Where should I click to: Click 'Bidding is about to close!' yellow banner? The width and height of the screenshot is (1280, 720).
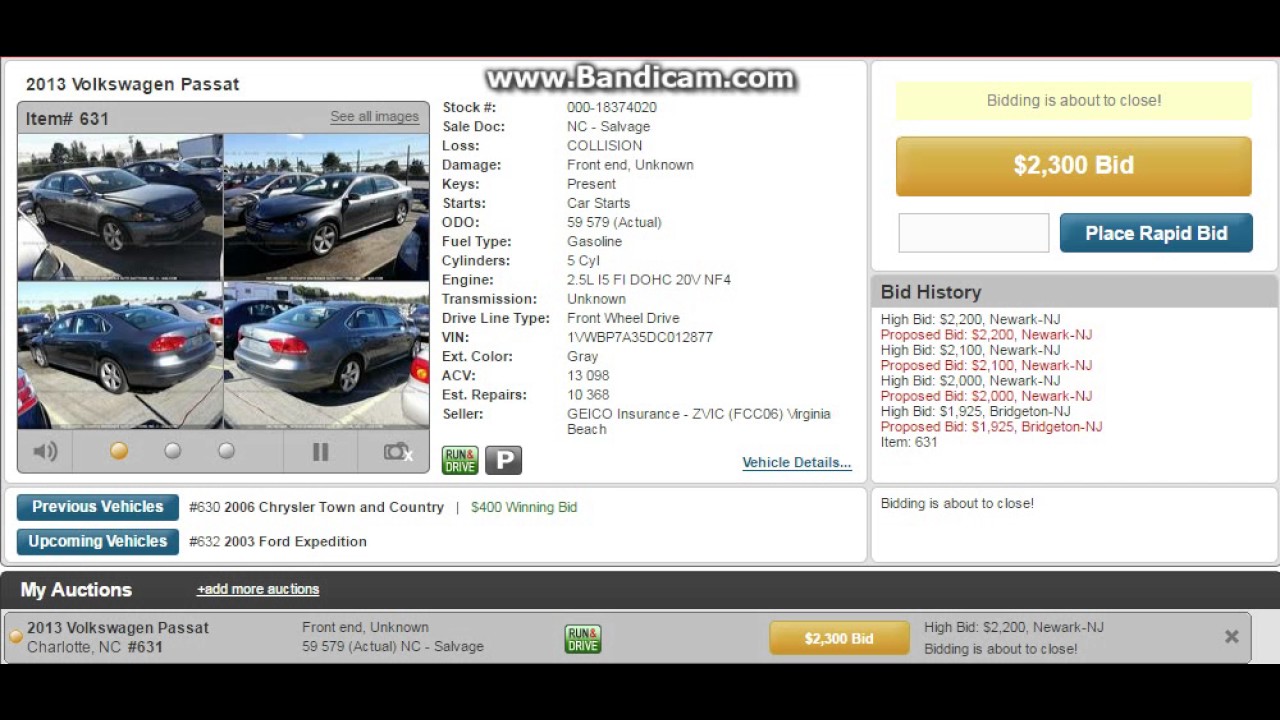click(1073, 100)
